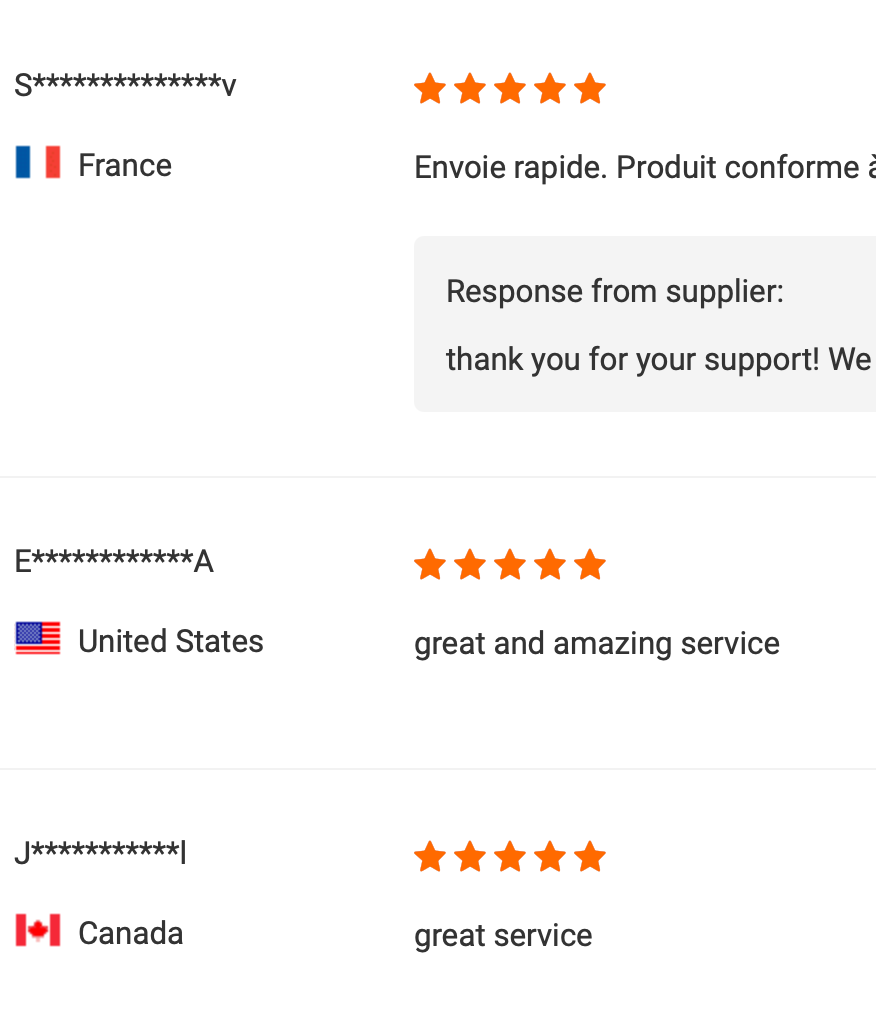
Task: Click fifth star in Canada review rating
Action: point(590,856)
